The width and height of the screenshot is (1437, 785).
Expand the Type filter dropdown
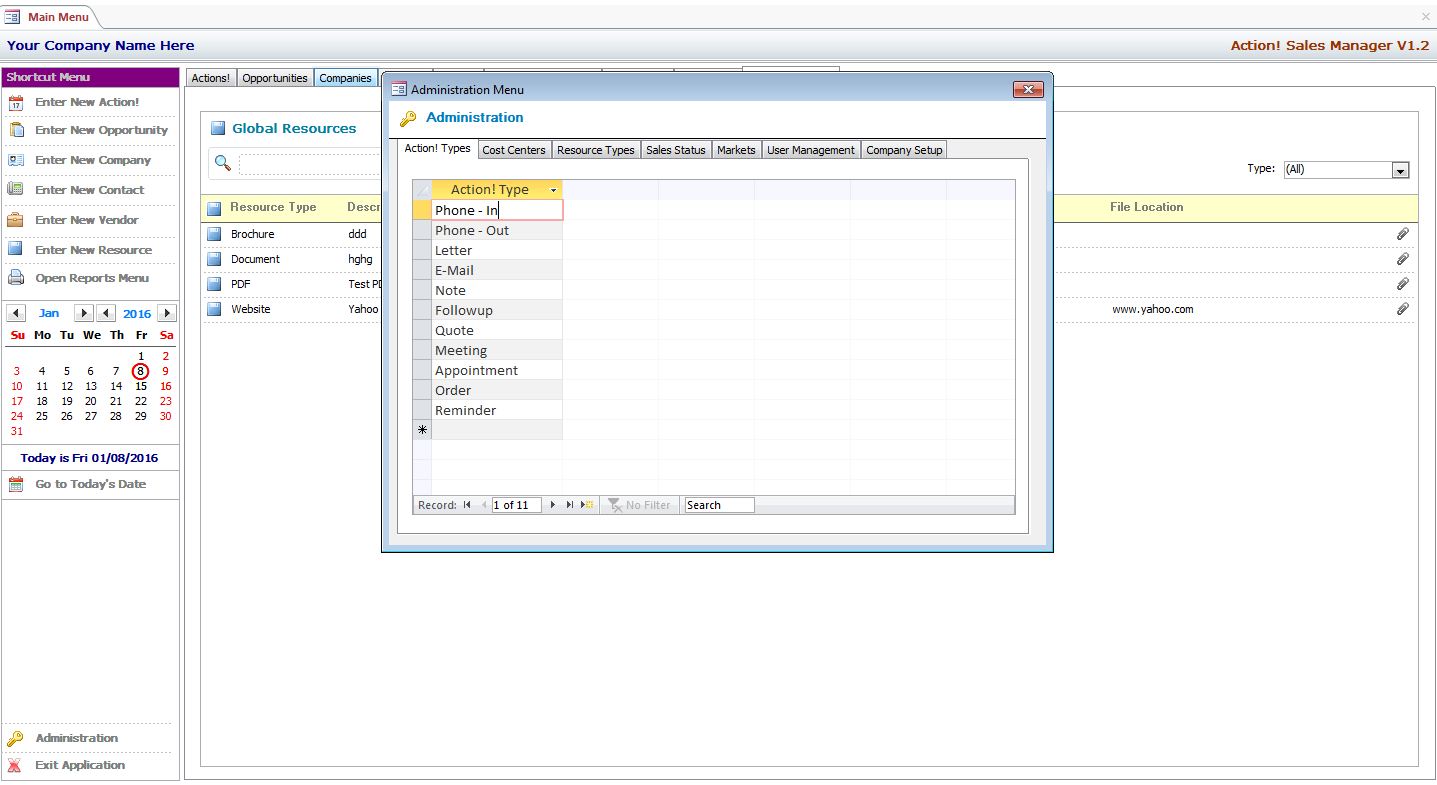point(1400,170)
